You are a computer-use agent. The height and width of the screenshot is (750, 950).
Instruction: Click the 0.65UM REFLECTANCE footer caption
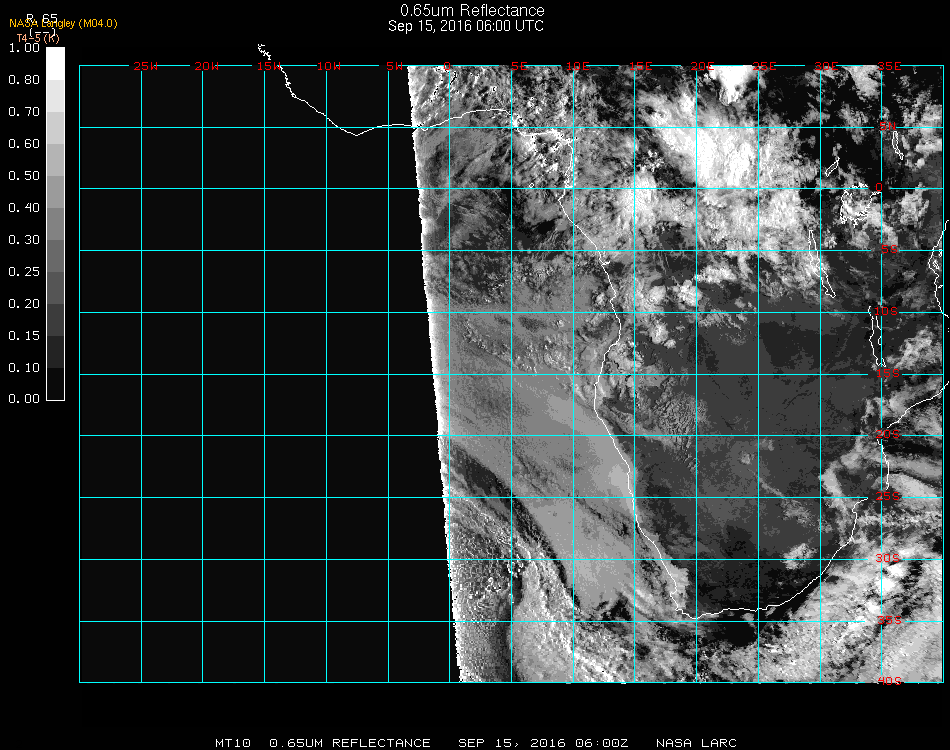click(x=350, y=743)
